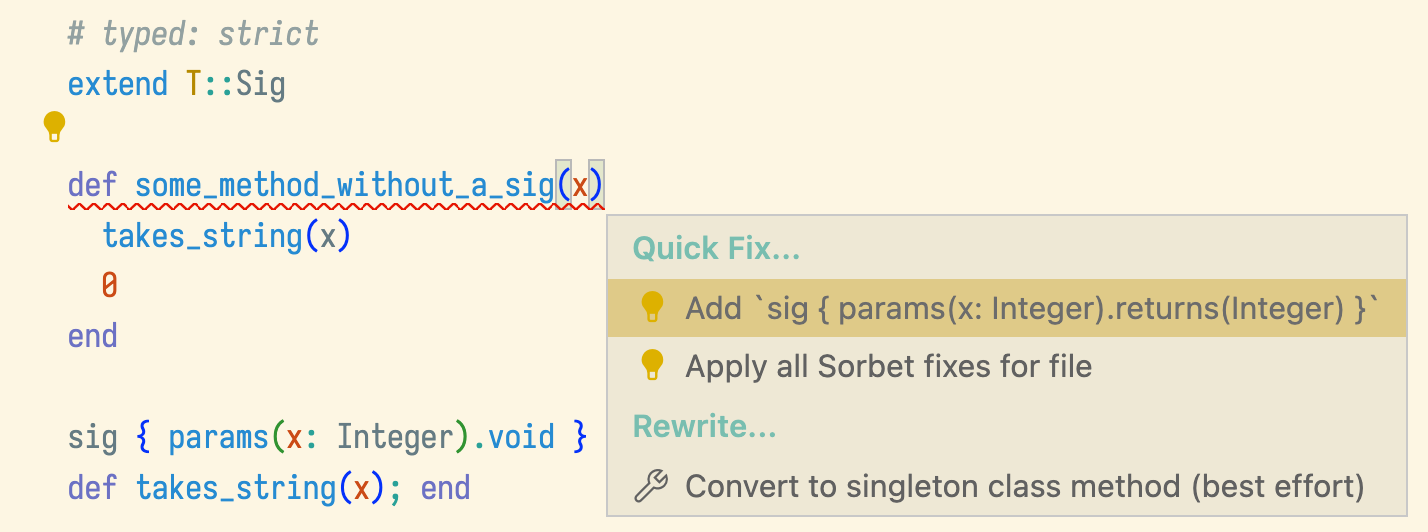Click the wrench icon for the singleton conversion
The image size is (1428, 532).
(652, 486)
